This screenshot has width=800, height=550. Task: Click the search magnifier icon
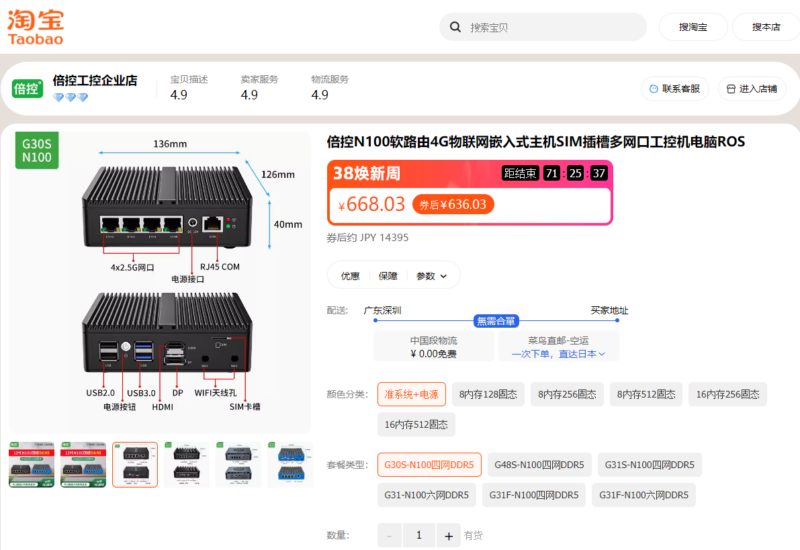455,27
